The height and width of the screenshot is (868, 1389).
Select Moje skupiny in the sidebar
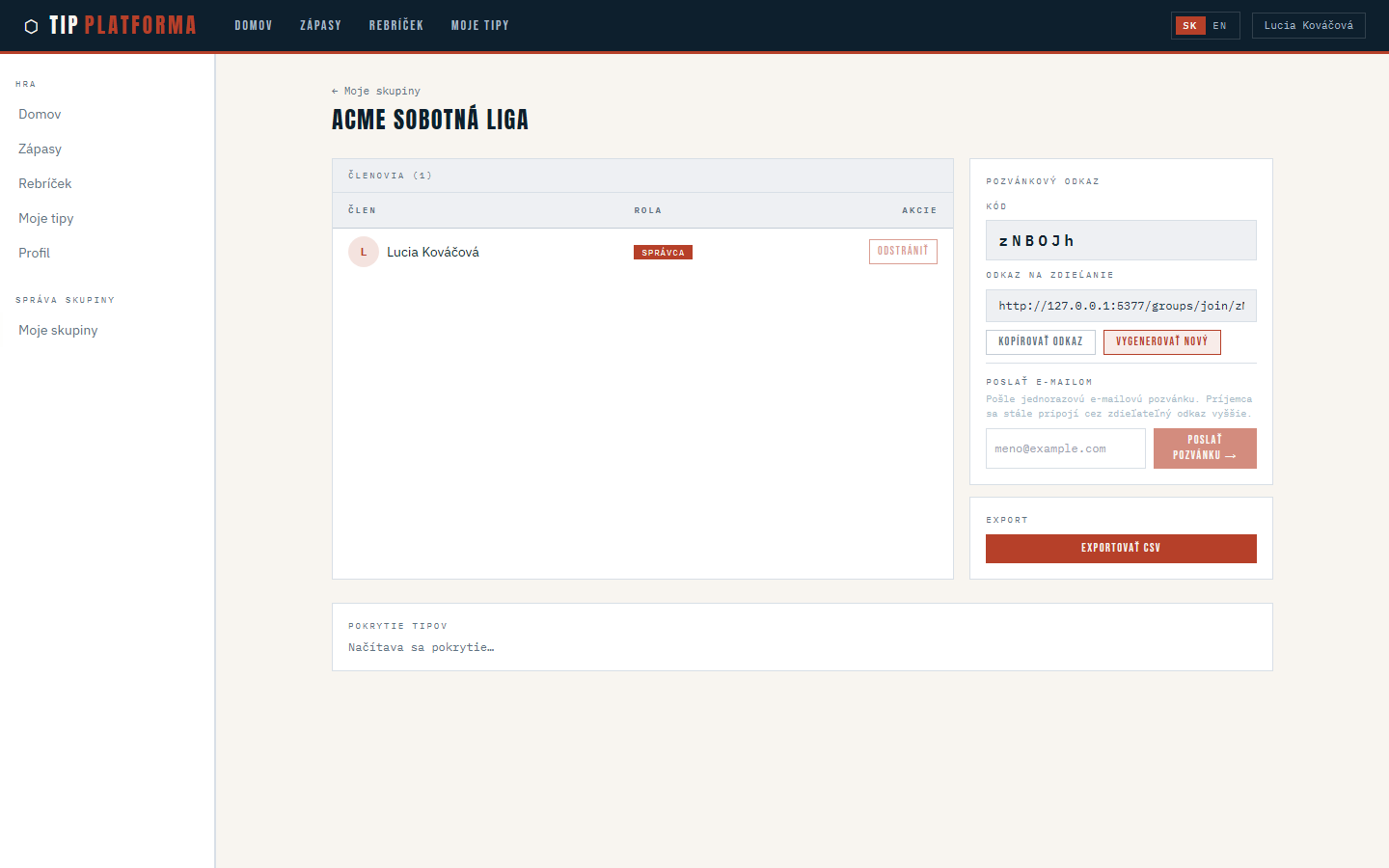58,330
